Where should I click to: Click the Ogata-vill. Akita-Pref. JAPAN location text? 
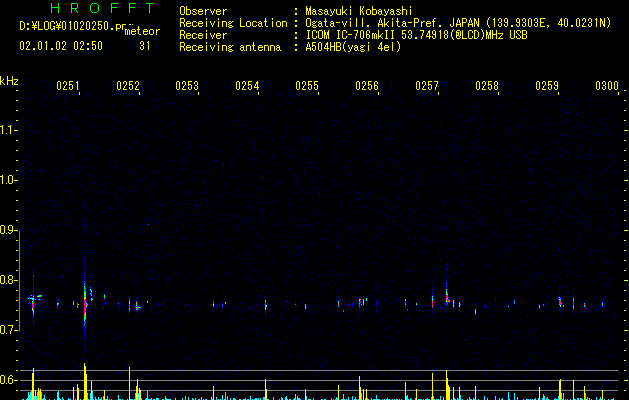pos(458,23)
